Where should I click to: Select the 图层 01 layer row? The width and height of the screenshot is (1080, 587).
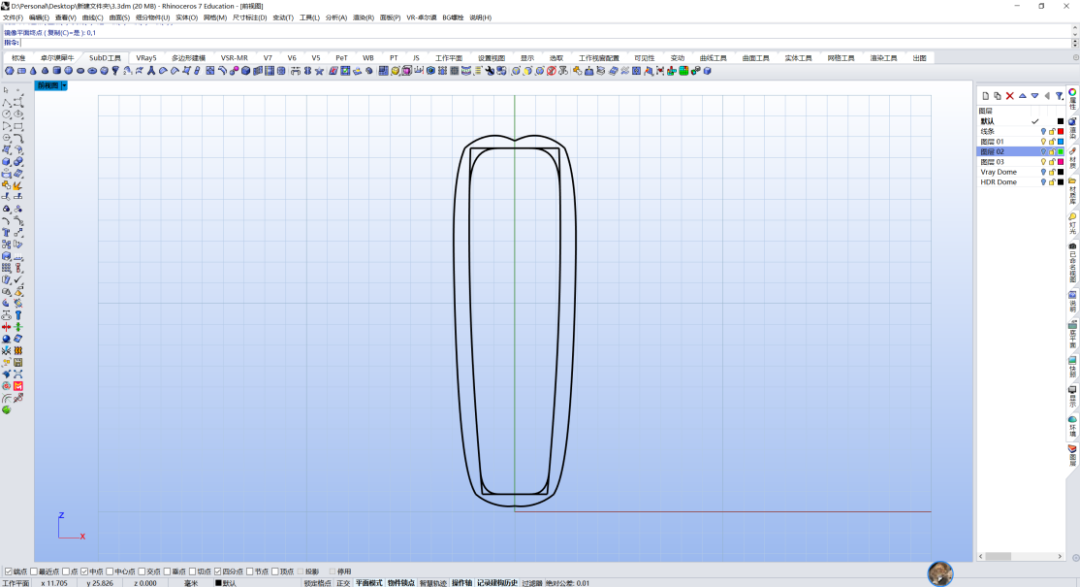[1021, 142]
